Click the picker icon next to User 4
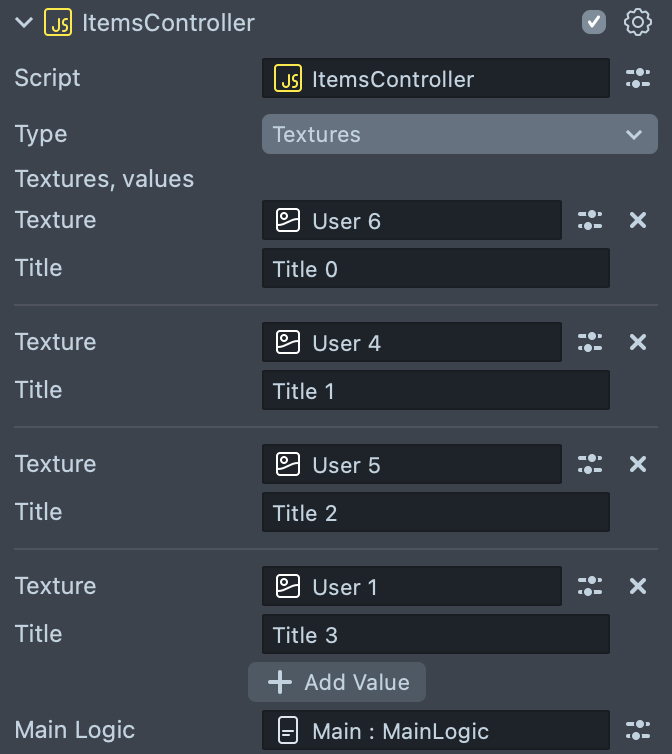 590,342
